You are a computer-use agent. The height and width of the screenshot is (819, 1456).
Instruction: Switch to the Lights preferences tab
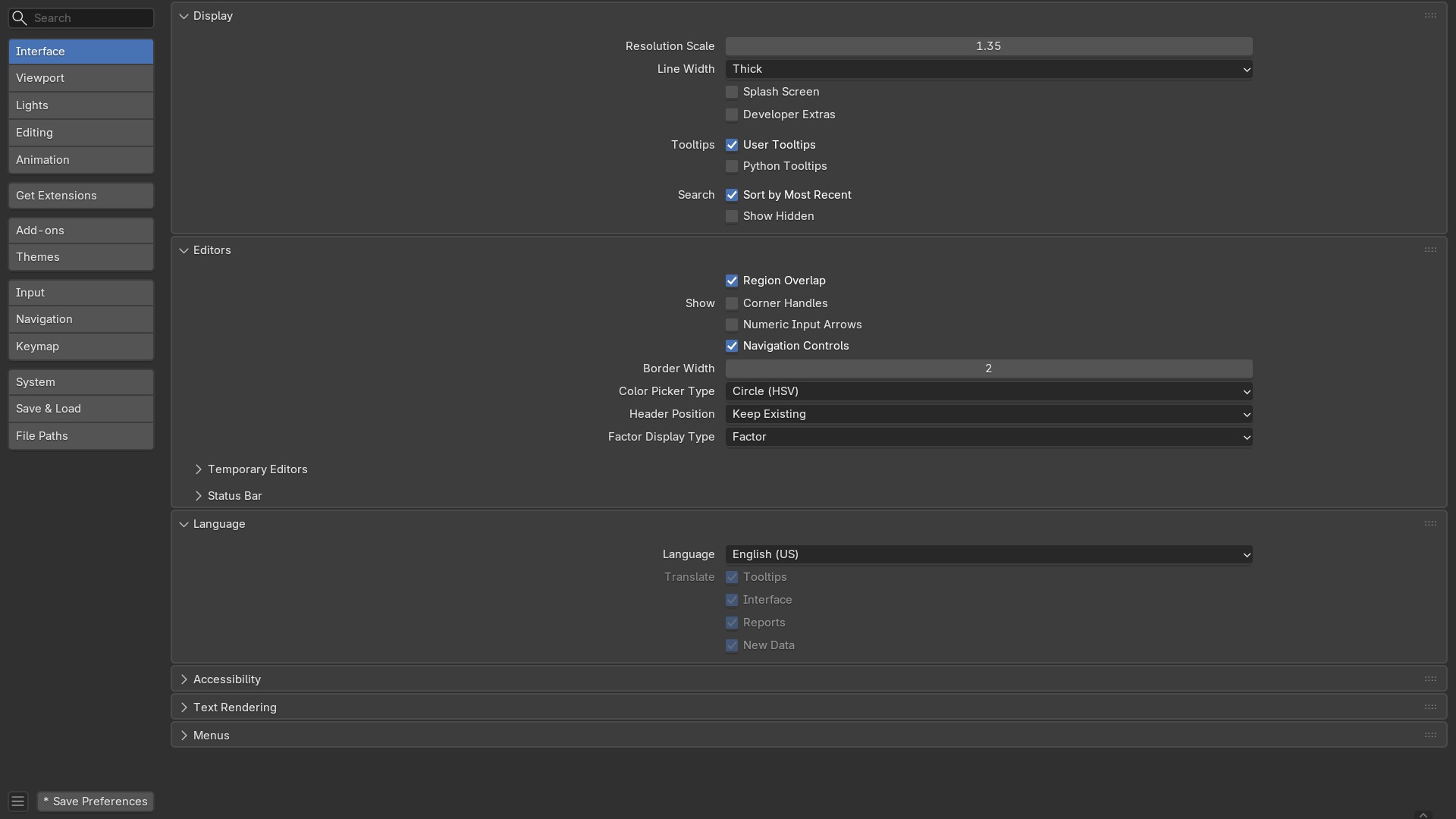[81, 105]
